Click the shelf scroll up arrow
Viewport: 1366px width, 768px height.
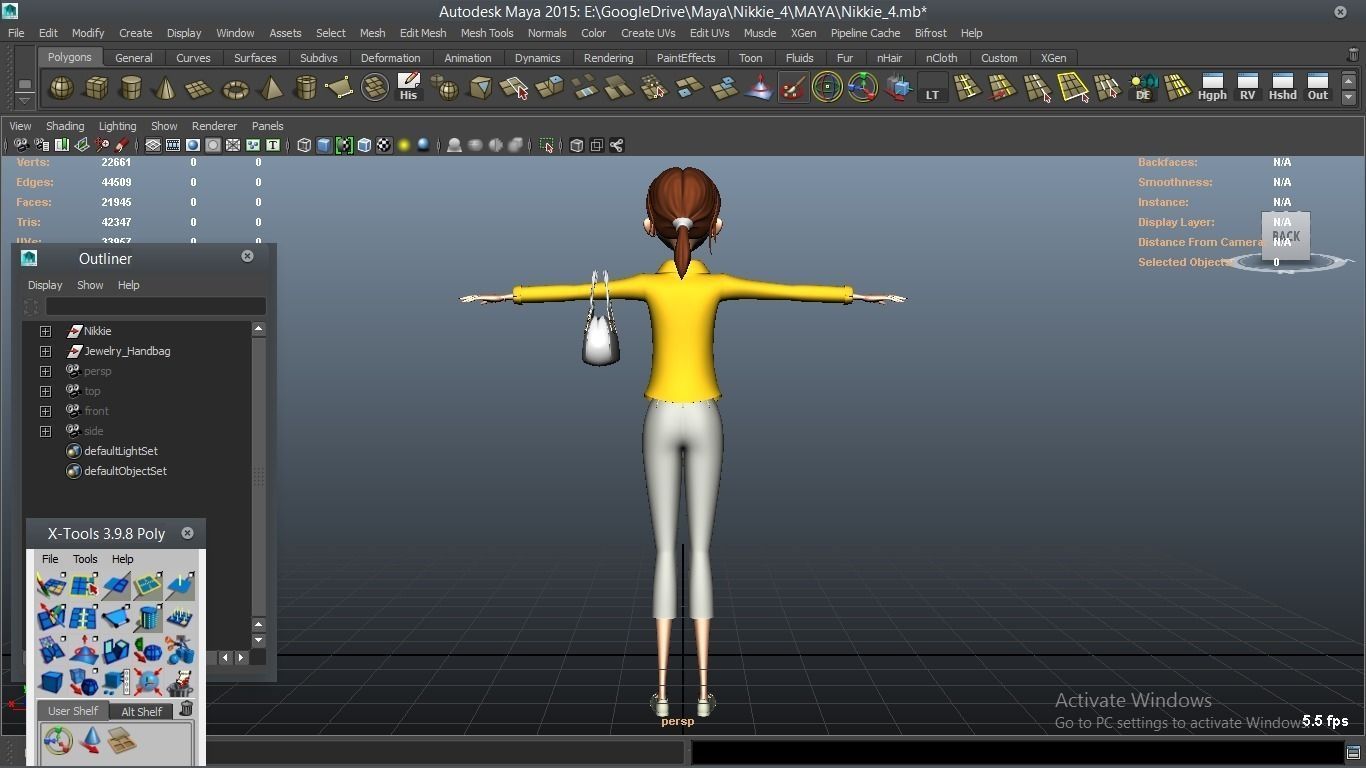point(1348,81)
